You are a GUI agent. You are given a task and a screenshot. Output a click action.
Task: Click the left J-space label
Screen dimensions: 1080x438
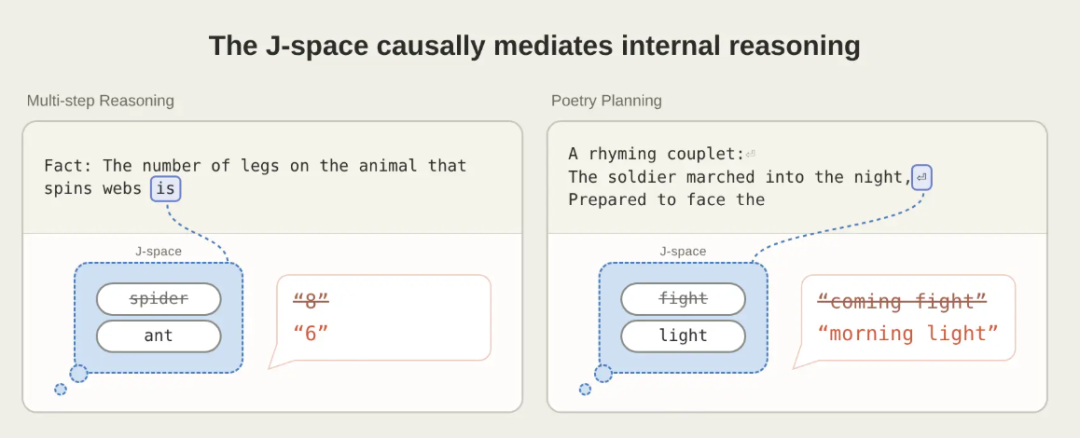[x=158, y=251]
